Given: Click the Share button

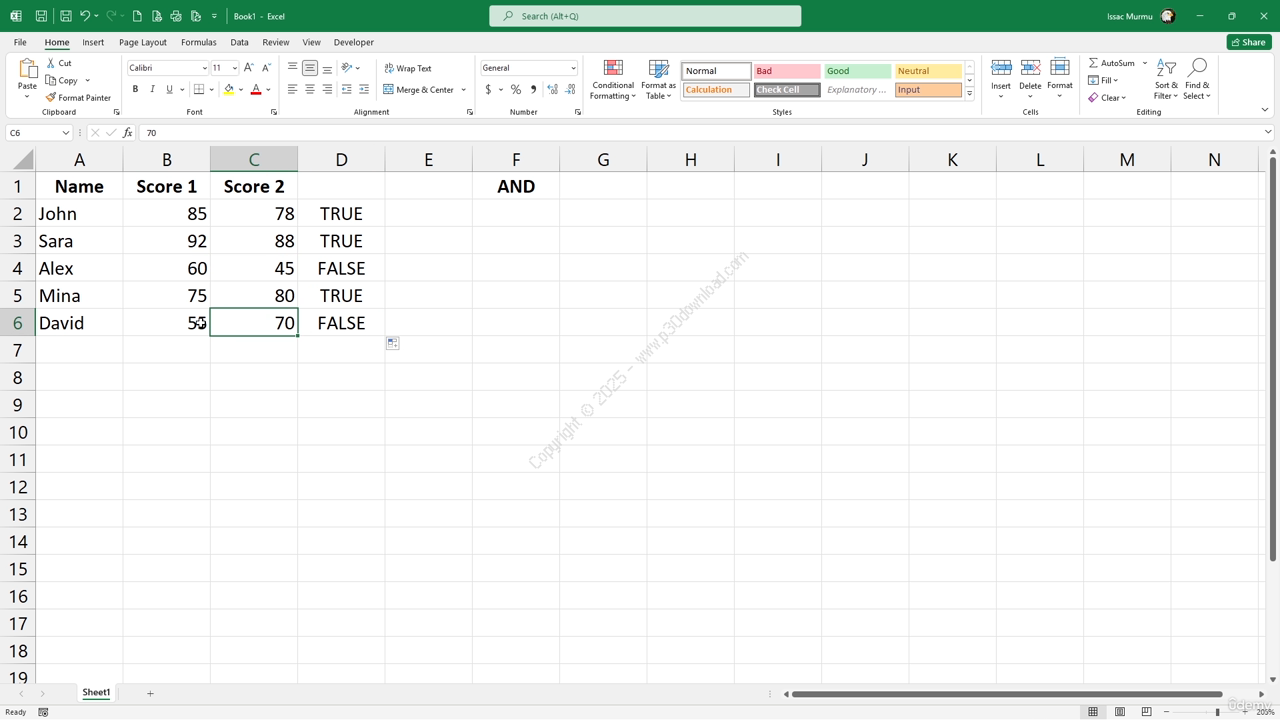Looking at the screenshot, I should point(1249,42).
